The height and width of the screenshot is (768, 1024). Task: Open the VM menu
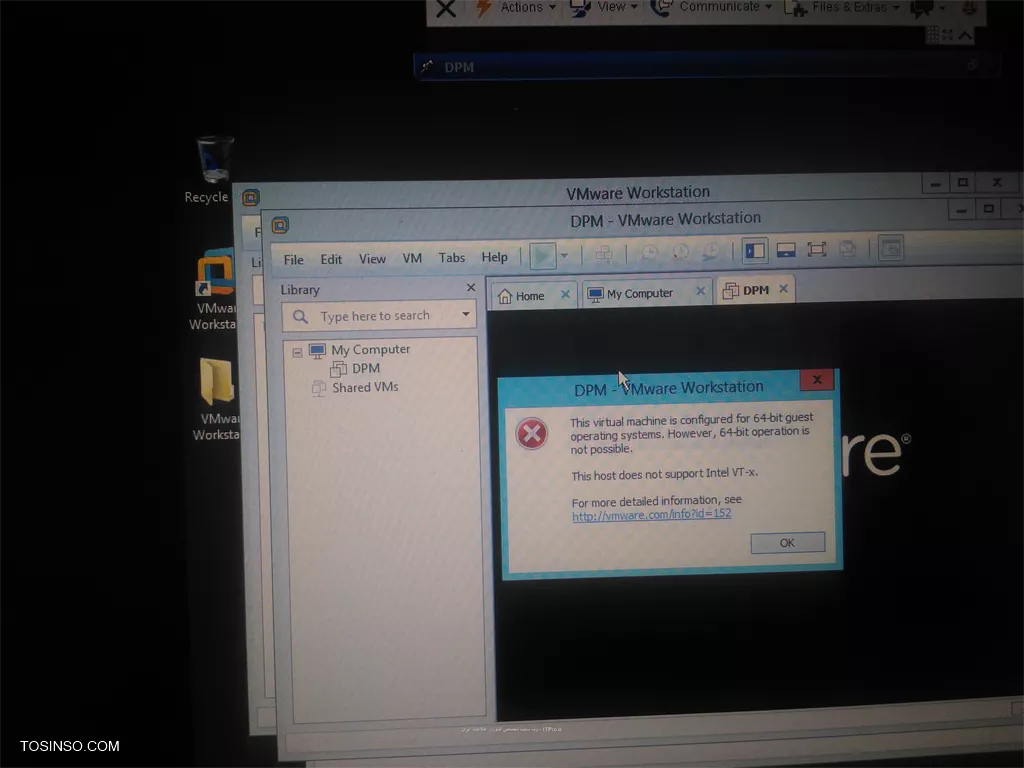tap(412, 258)
